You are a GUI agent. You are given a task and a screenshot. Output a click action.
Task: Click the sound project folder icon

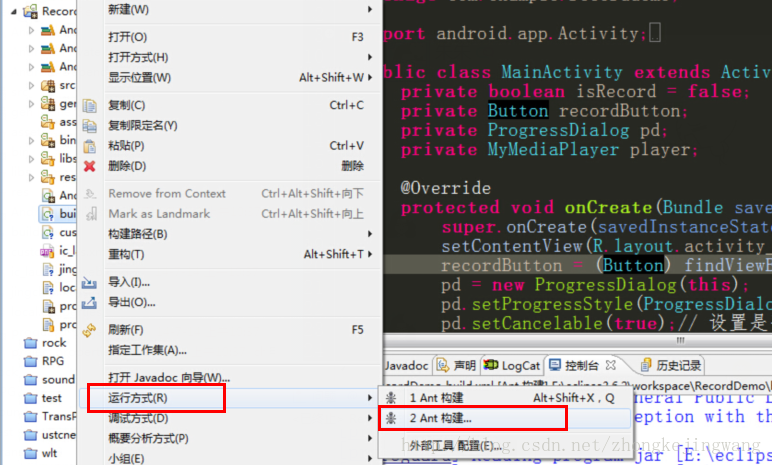pyautogui.click(x=31, y=380)
